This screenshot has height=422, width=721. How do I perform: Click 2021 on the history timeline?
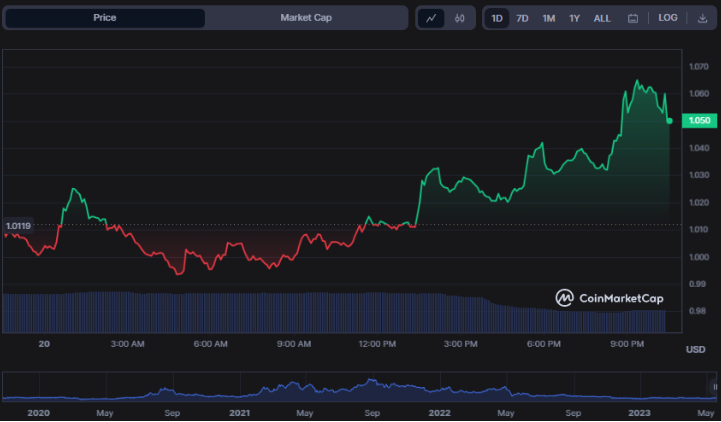point(240,413)
